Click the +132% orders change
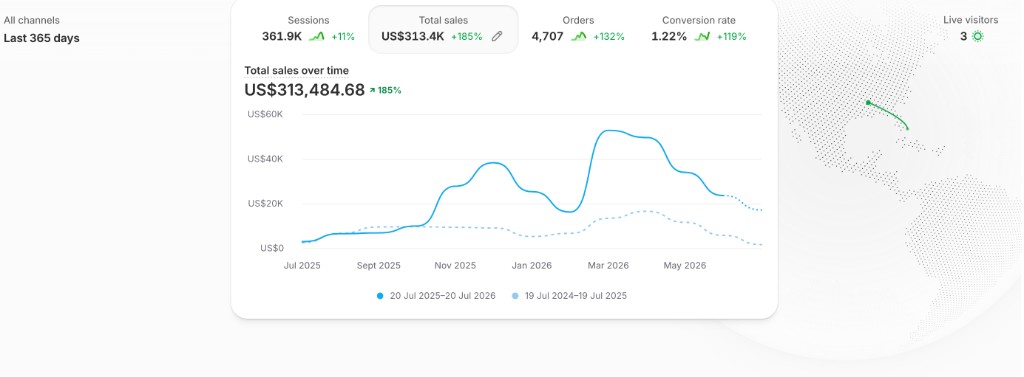The width and height of the screenshot is (1024, 377). (609, 37)
